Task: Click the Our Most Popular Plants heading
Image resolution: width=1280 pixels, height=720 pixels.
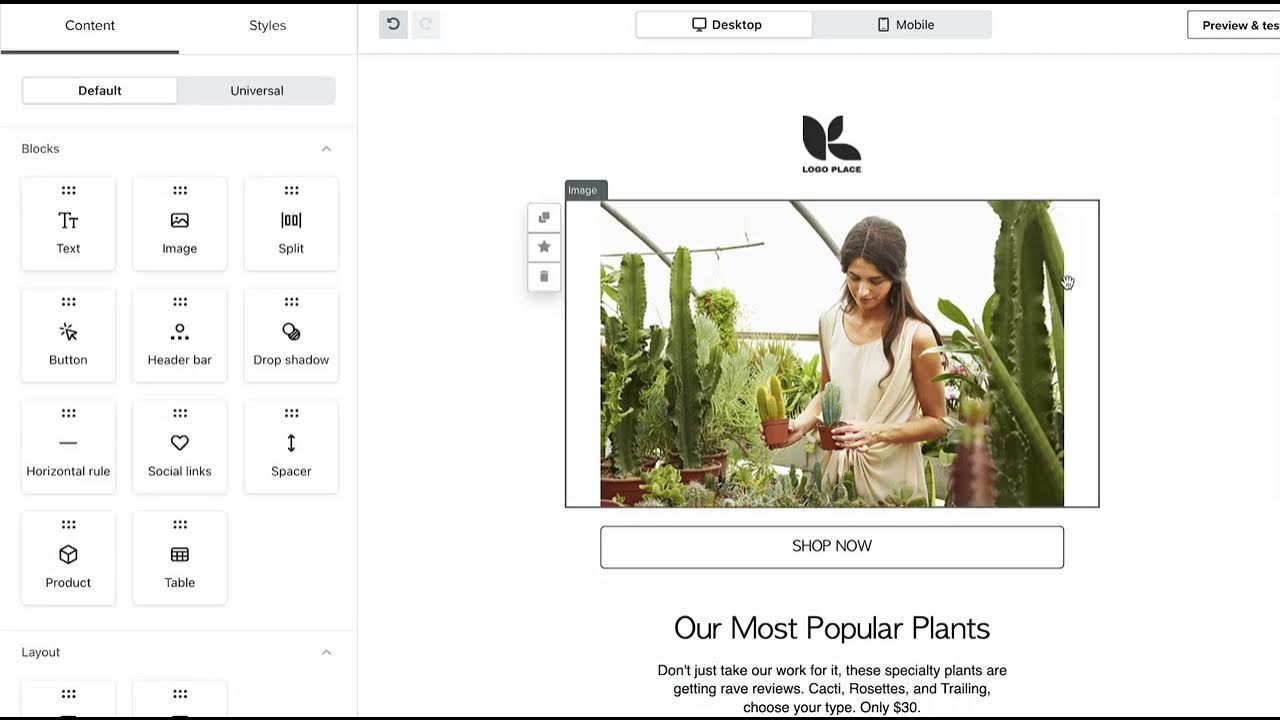Action: tap(832, 628)
